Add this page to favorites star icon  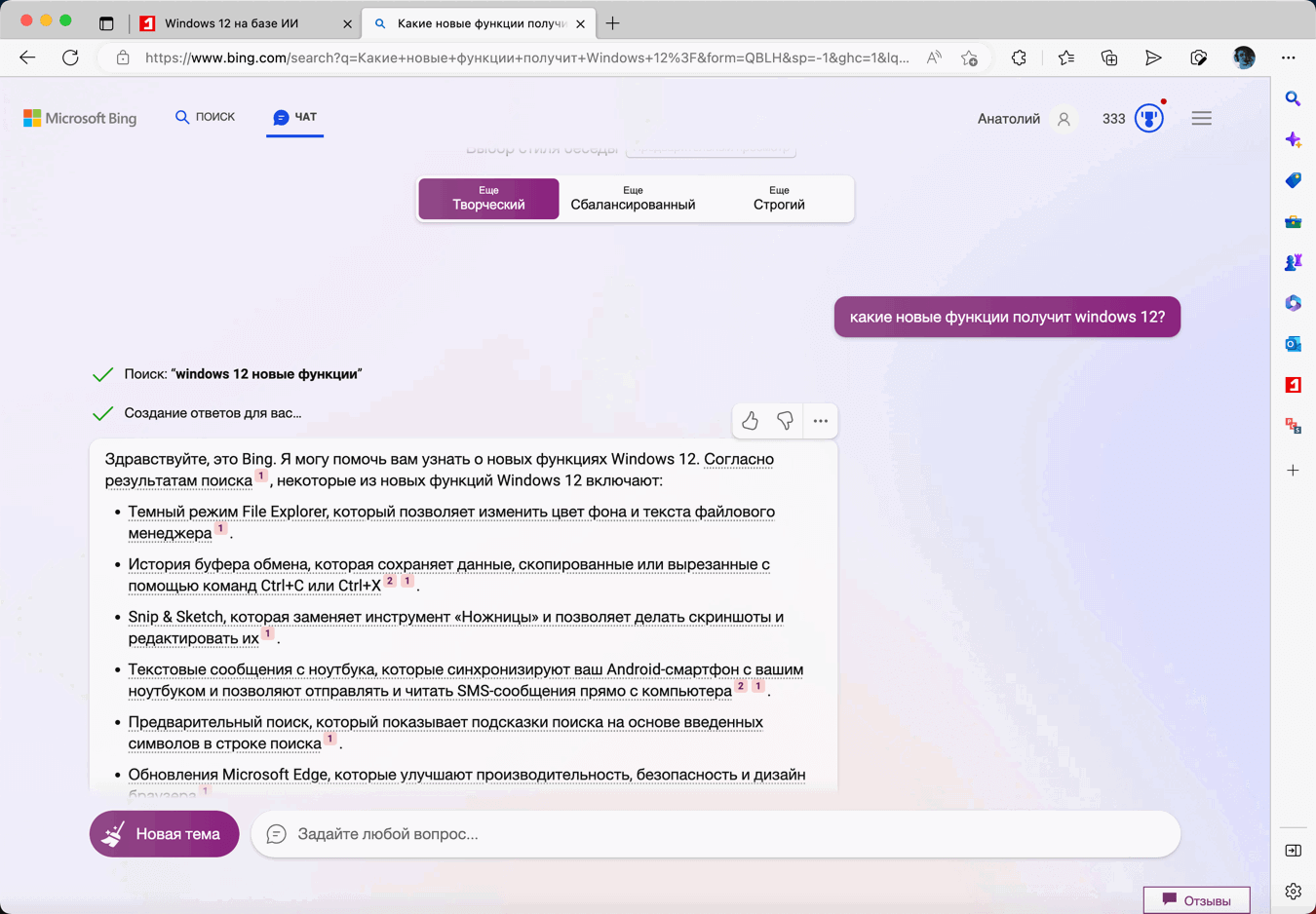(x=969, y=57)
